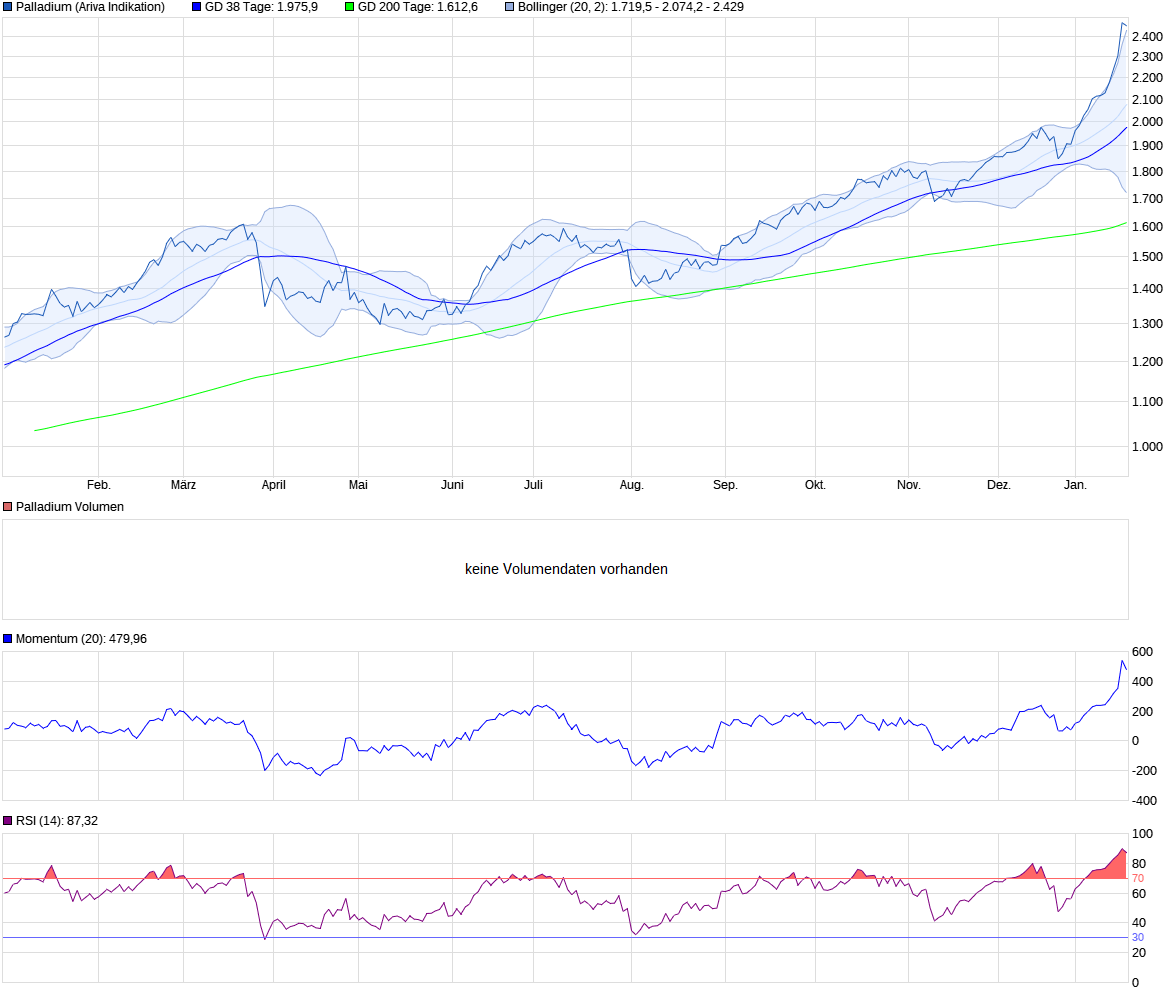Click the red Palladium Volumen legend square
1175x994 pixels.
pyautogui.click(x=8, y=506)
